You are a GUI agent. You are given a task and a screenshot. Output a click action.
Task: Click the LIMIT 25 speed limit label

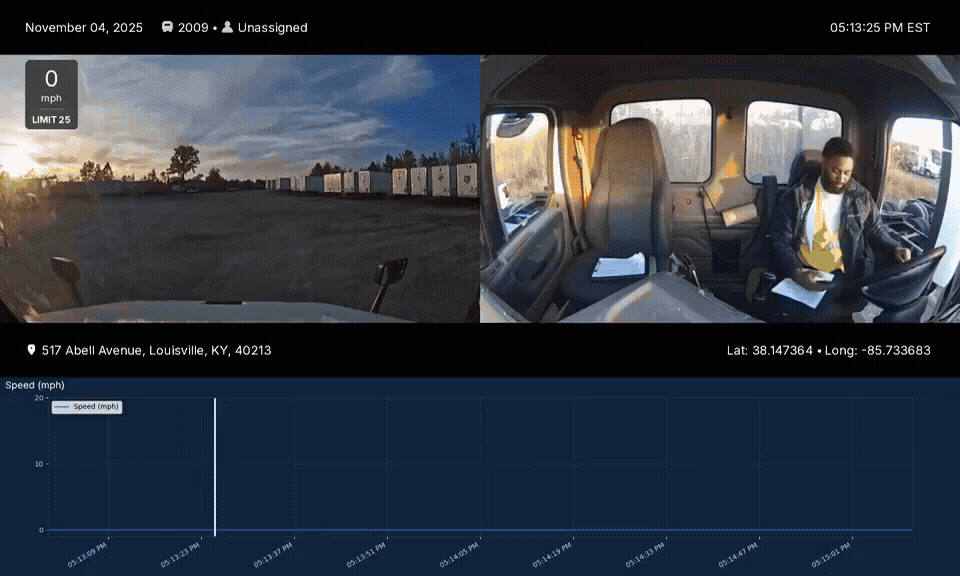[51, 120]
